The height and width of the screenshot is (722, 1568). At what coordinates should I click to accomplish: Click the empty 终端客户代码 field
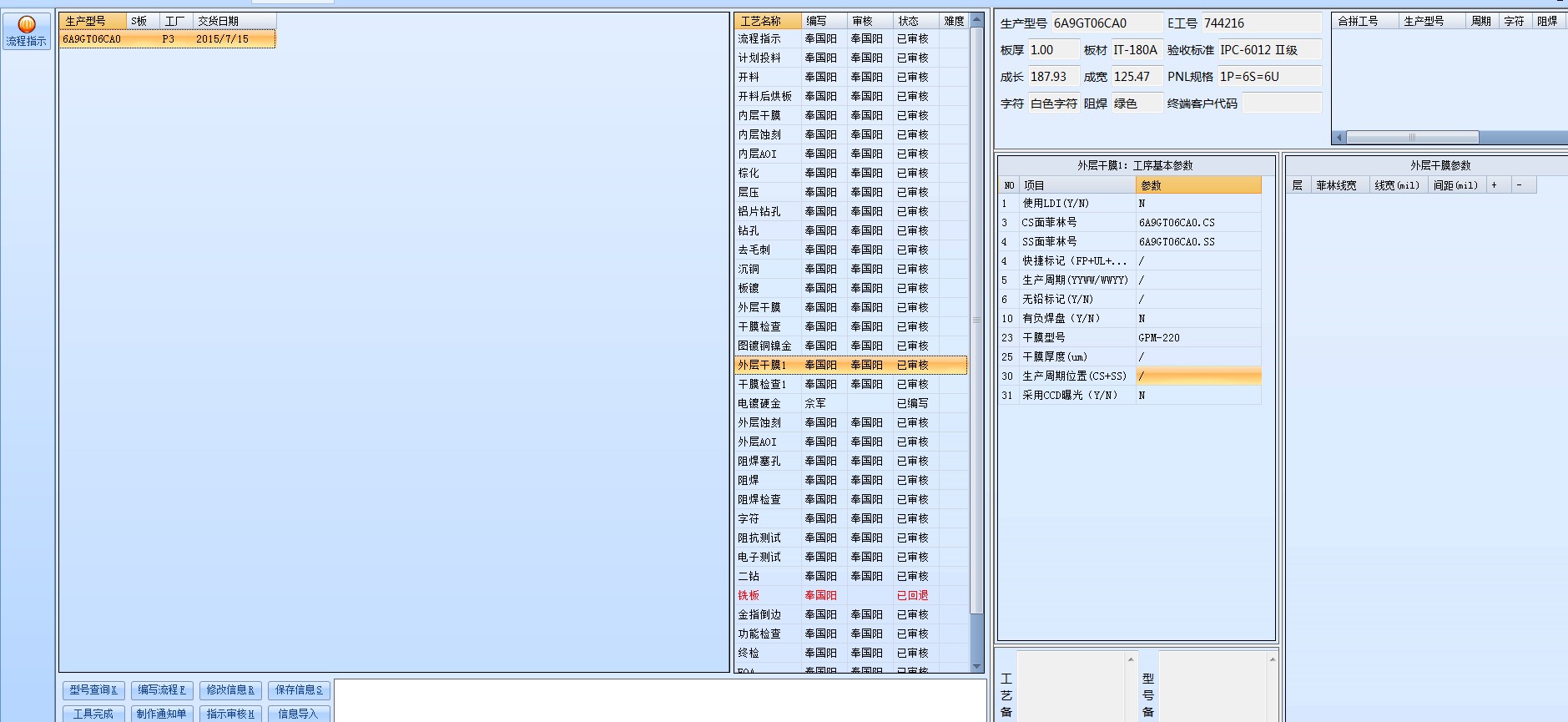coord(1282,104)
